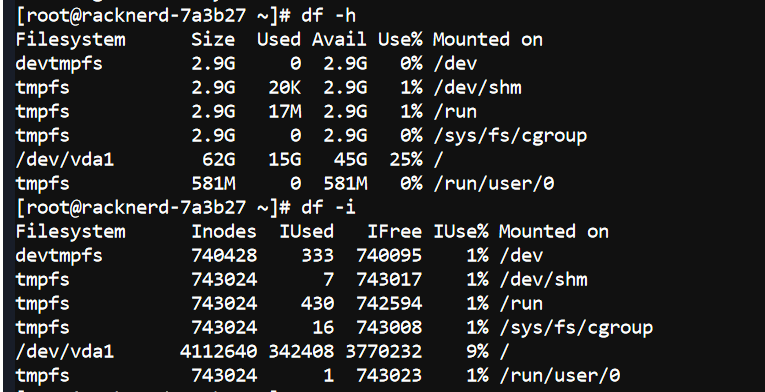Click the devtmpfs entry in the df -h output
The width and height of the screenshot is (765, 392).
(59, 64)
